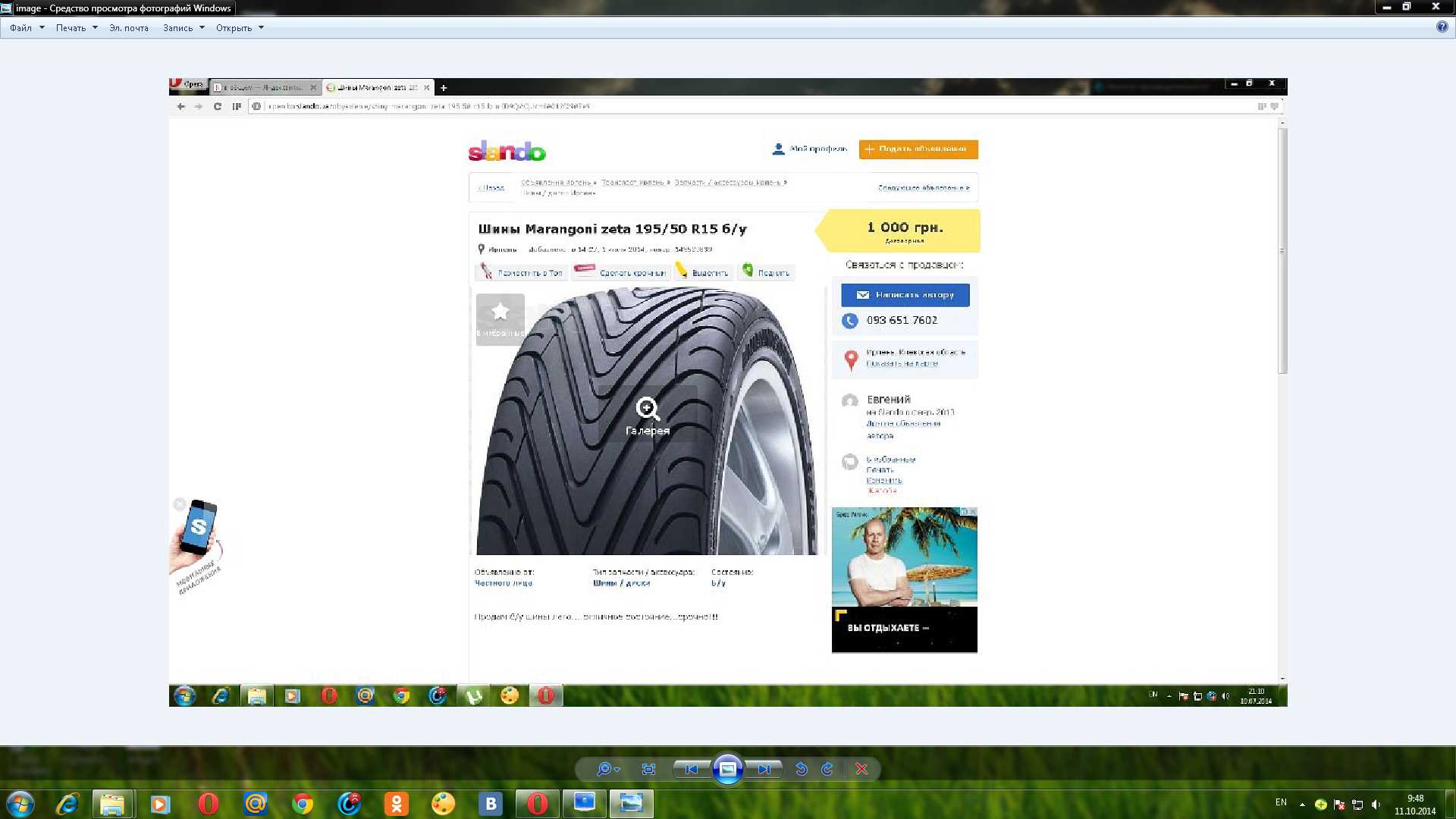Click the mobile app phone promo image

196,546
